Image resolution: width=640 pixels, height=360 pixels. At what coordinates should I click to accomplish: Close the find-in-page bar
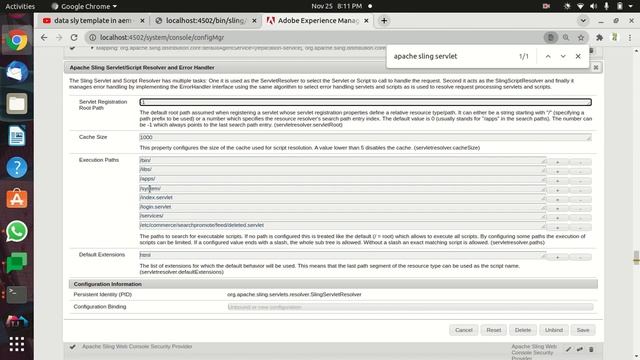[578, 56]
